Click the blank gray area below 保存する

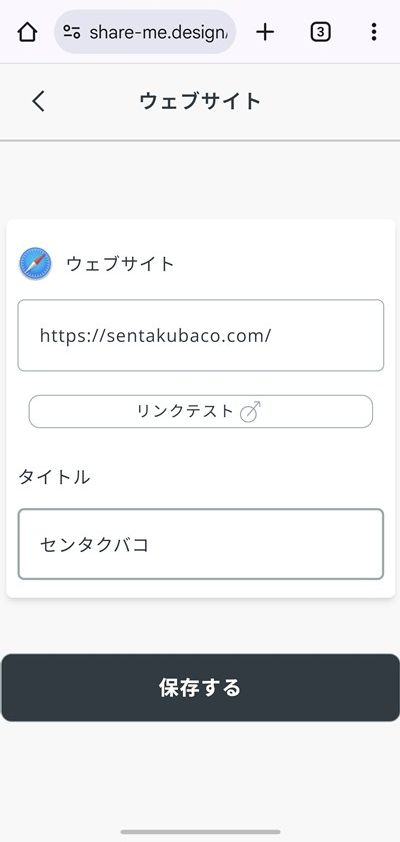coord(200,773)
